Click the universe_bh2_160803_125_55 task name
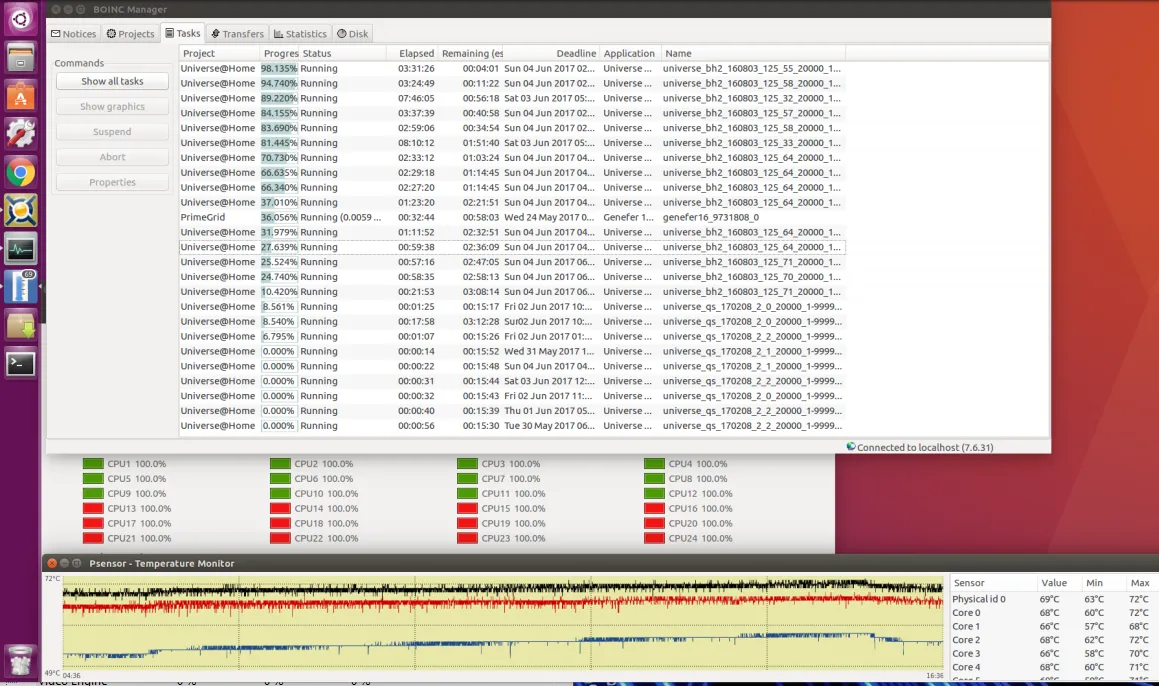Image resolution: width=1159 pixels, height=686 pixels. point(752,68)
